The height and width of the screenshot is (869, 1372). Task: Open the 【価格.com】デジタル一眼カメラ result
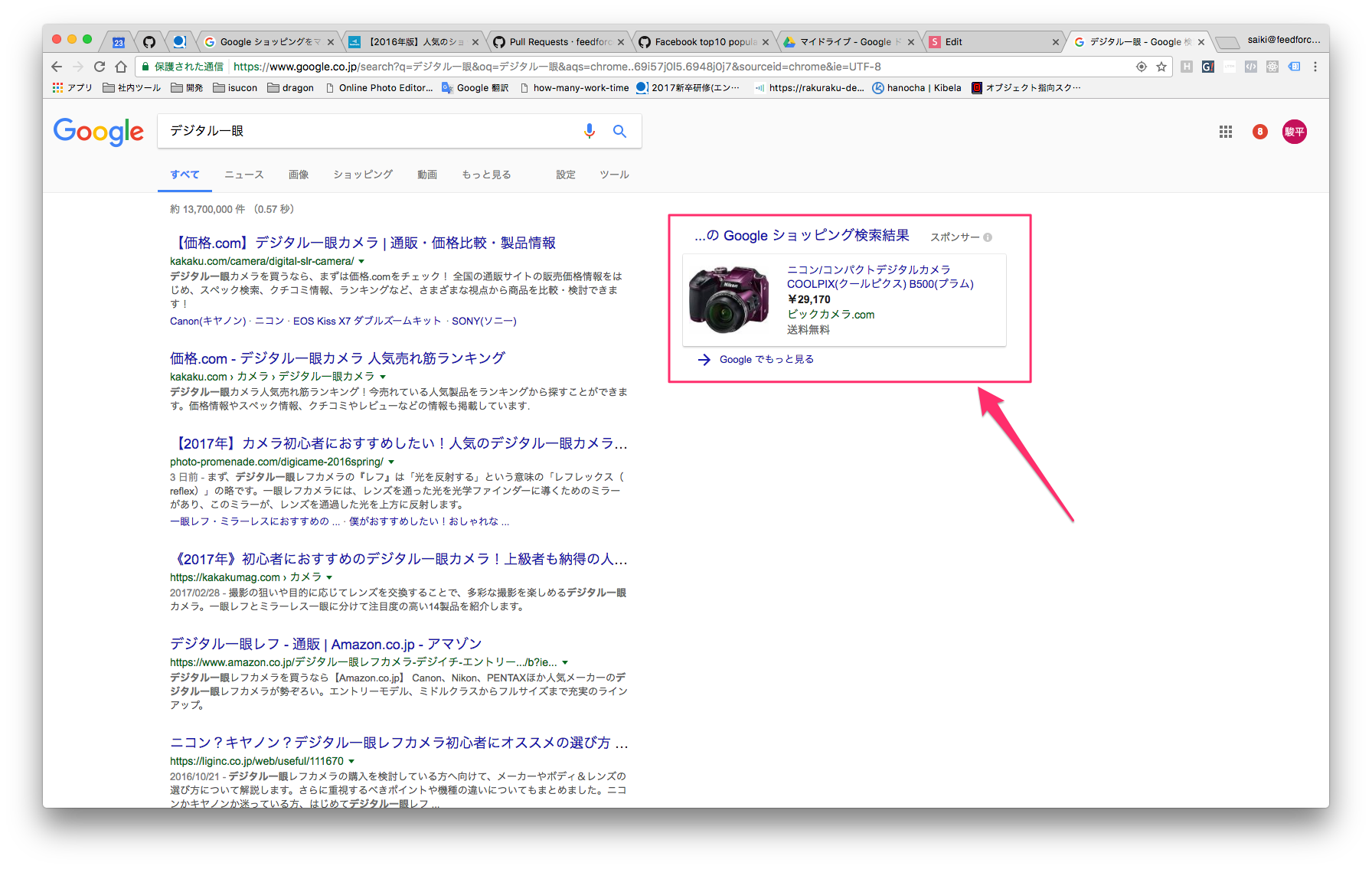tap(363, 243)
